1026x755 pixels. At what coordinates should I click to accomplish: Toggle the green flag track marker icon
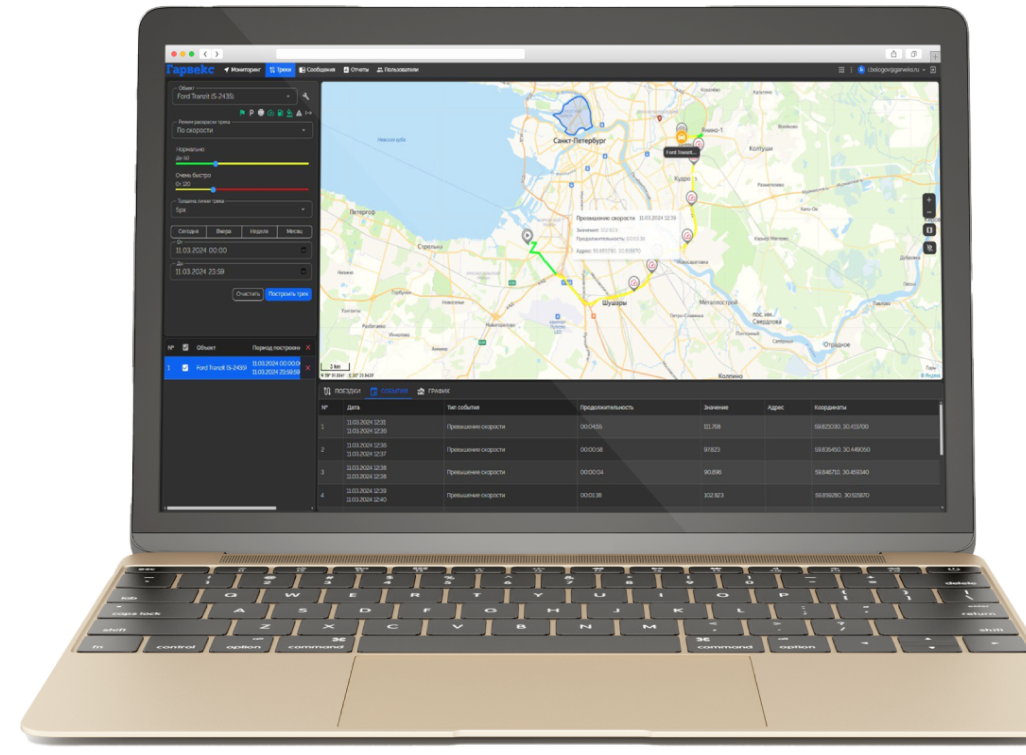click(x=242, y=113)
